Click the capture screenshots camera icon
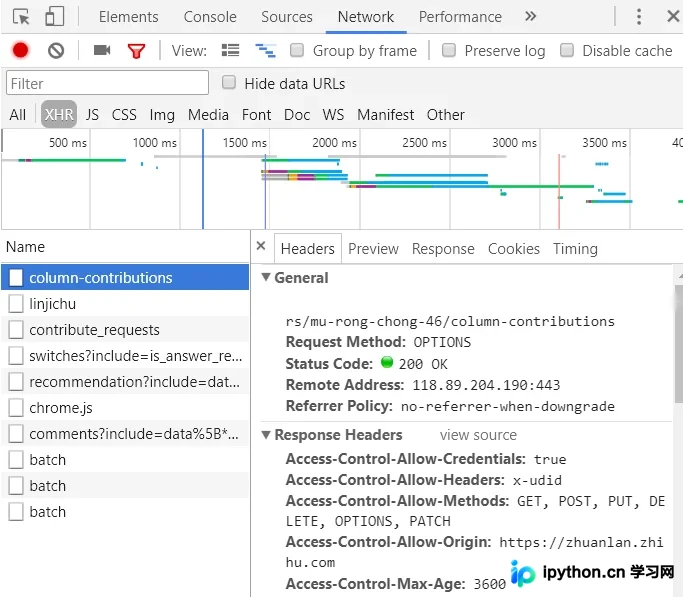 coord(102,50)
